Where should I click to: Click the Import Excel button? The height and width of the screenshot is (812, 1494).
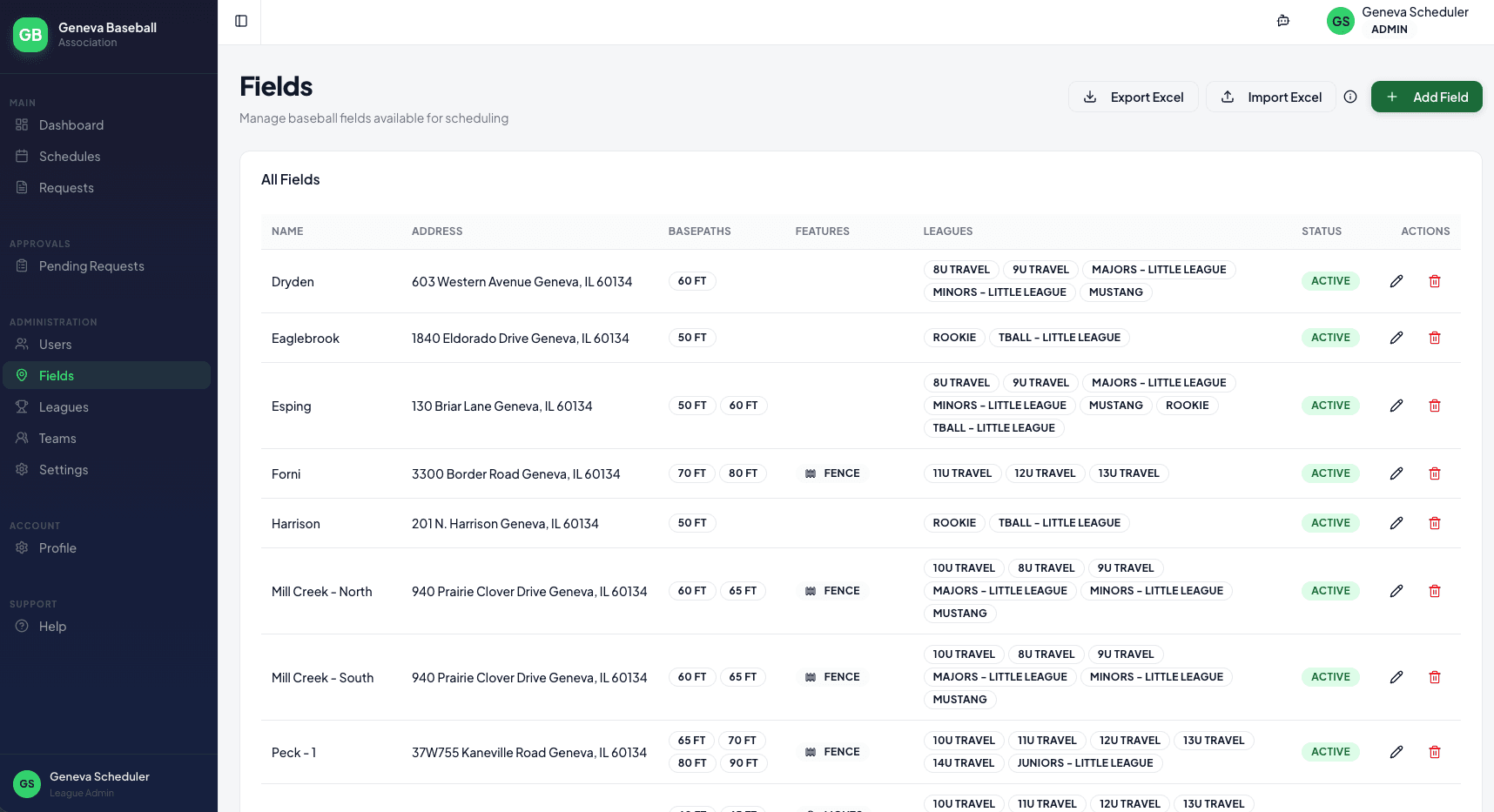click(x=1270, y=97)
